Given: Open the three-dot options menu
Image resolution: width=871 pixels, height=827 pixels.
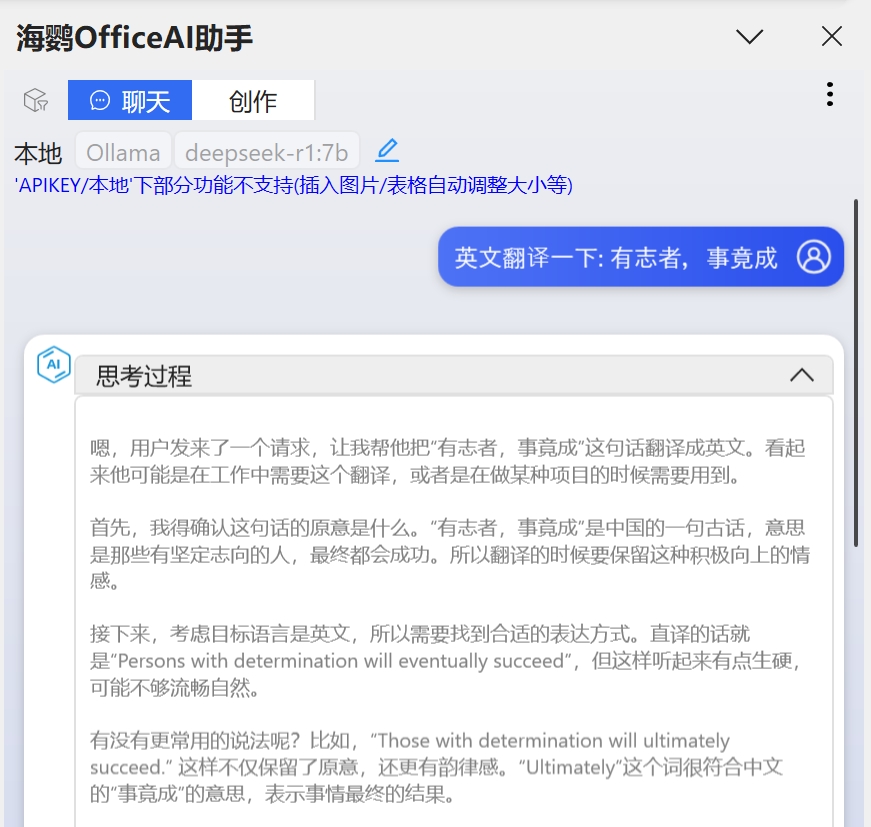Looking at the screenshot, I should [830, 94].
